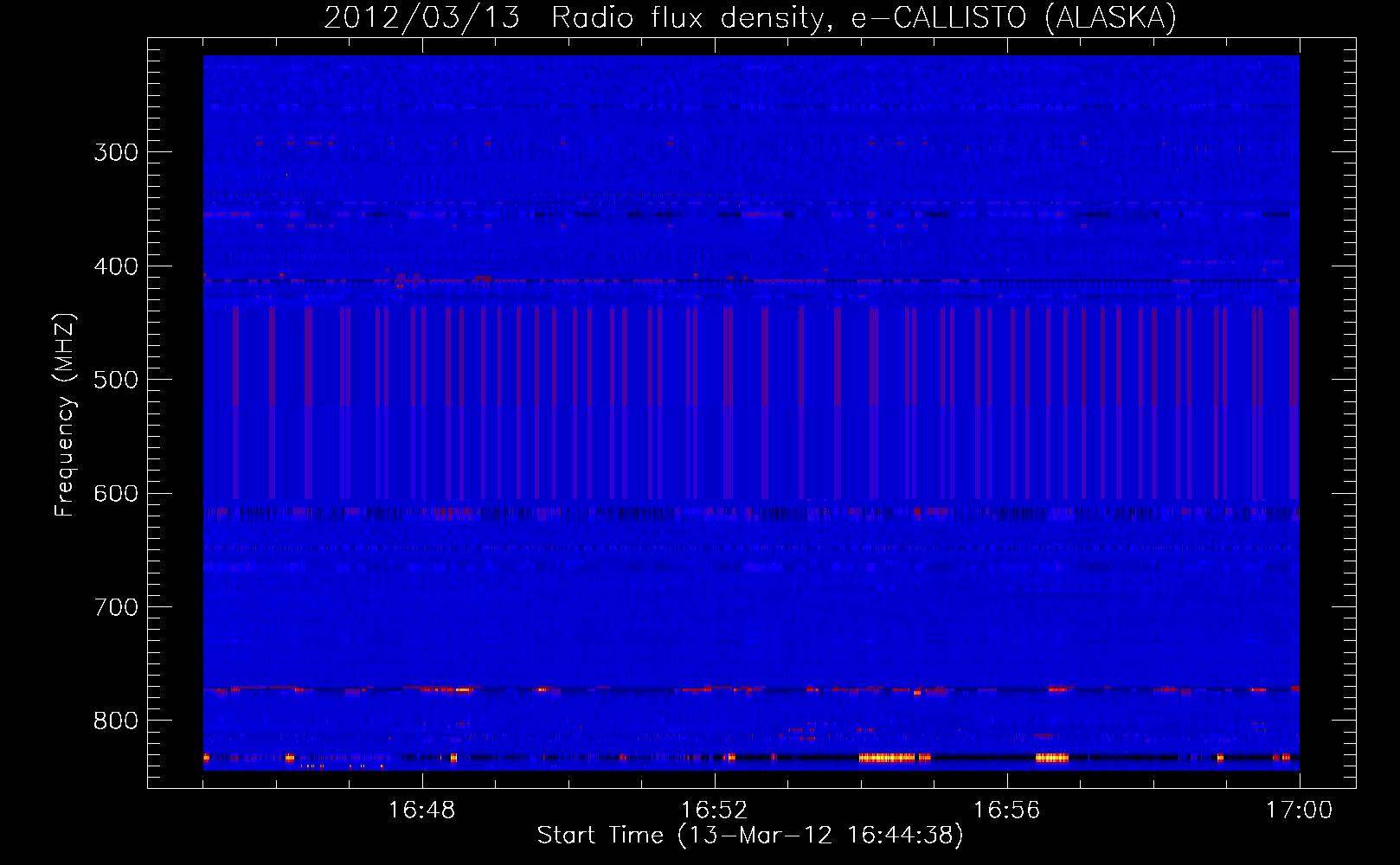Screen dimensions: 1400x865
Task: Click the 600 frequency tick label
Action: [116, 494]
